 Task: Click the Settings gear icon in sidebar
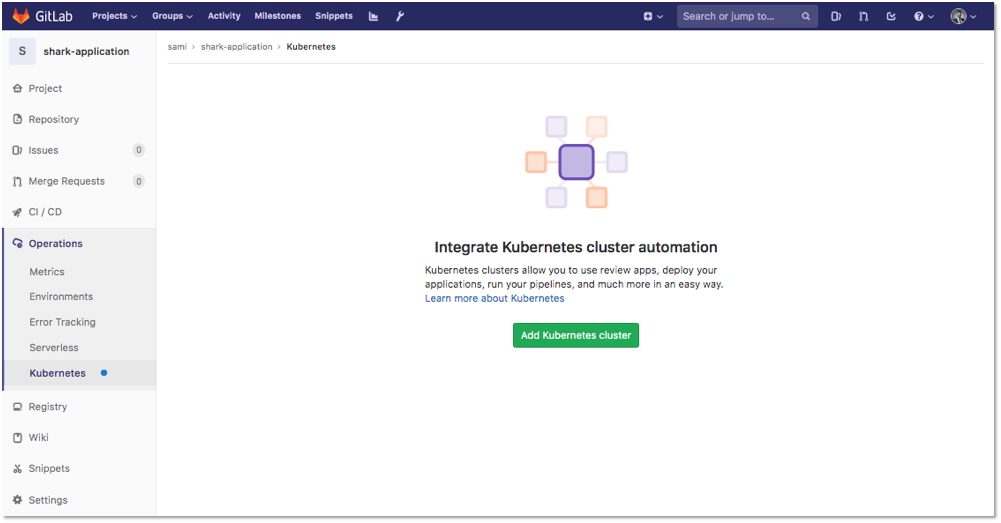tap(17, 500)
